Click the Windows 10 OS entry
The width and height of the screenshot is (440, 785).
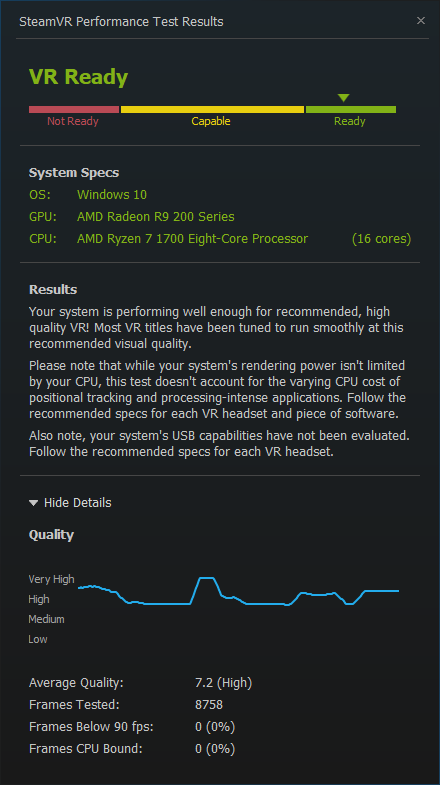(x=112, y=194)
